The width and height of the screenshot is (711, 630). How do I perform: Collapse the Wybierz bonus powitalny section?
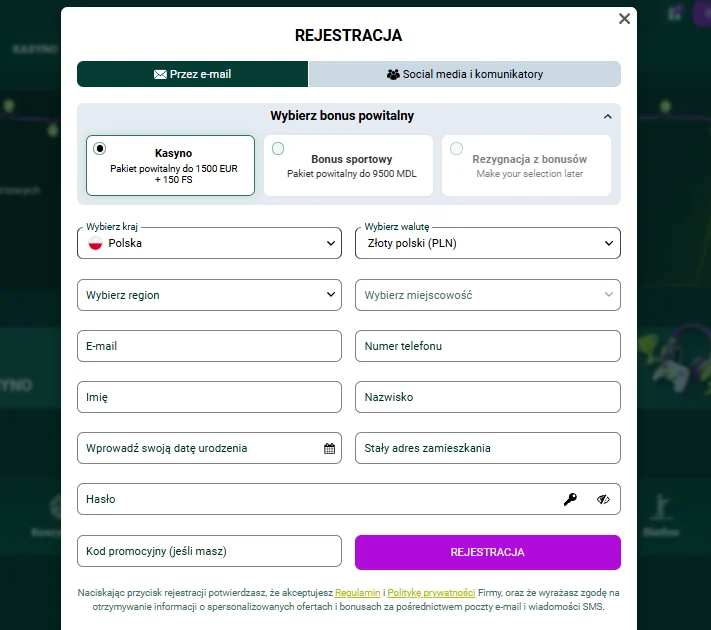[607, 116]
